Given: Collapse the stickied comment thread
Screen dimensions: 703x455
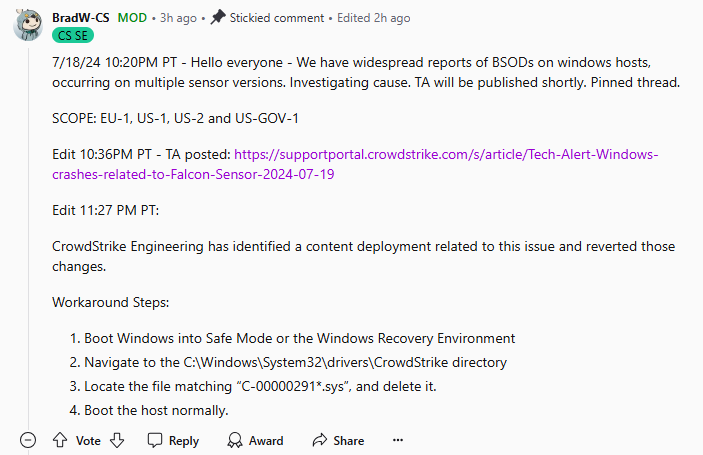Looking at the screenshot, I should (x=28, y=440).
